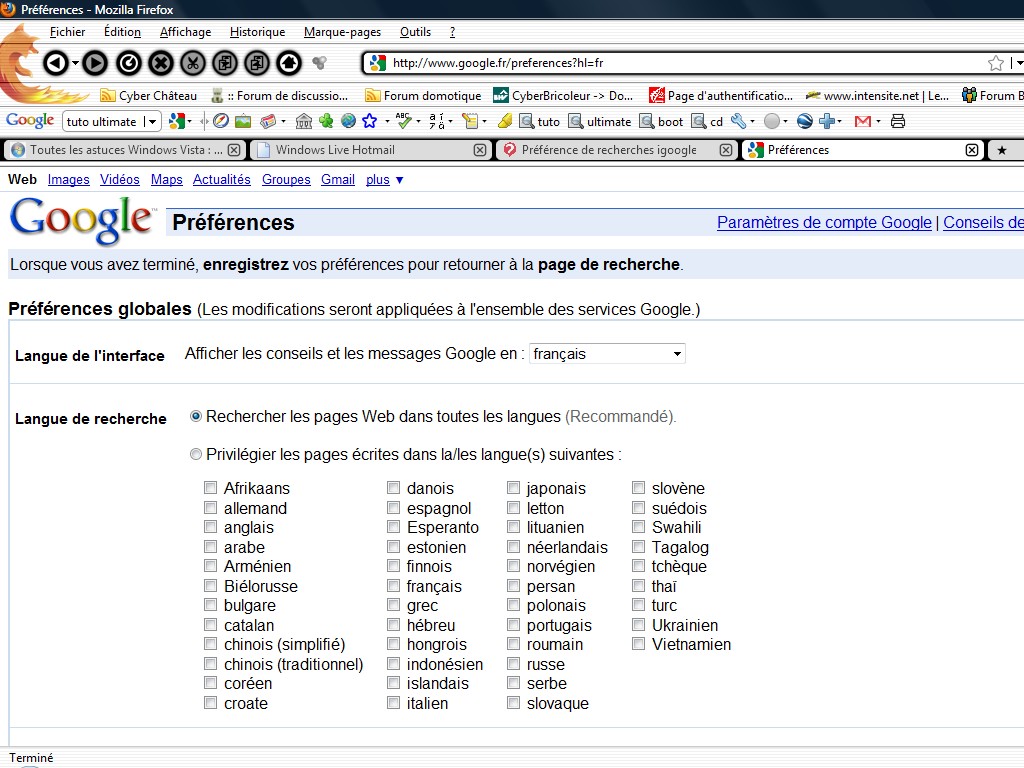Check the Afrikaans language checkbox
1024x768 pixels.
[210, 488]
